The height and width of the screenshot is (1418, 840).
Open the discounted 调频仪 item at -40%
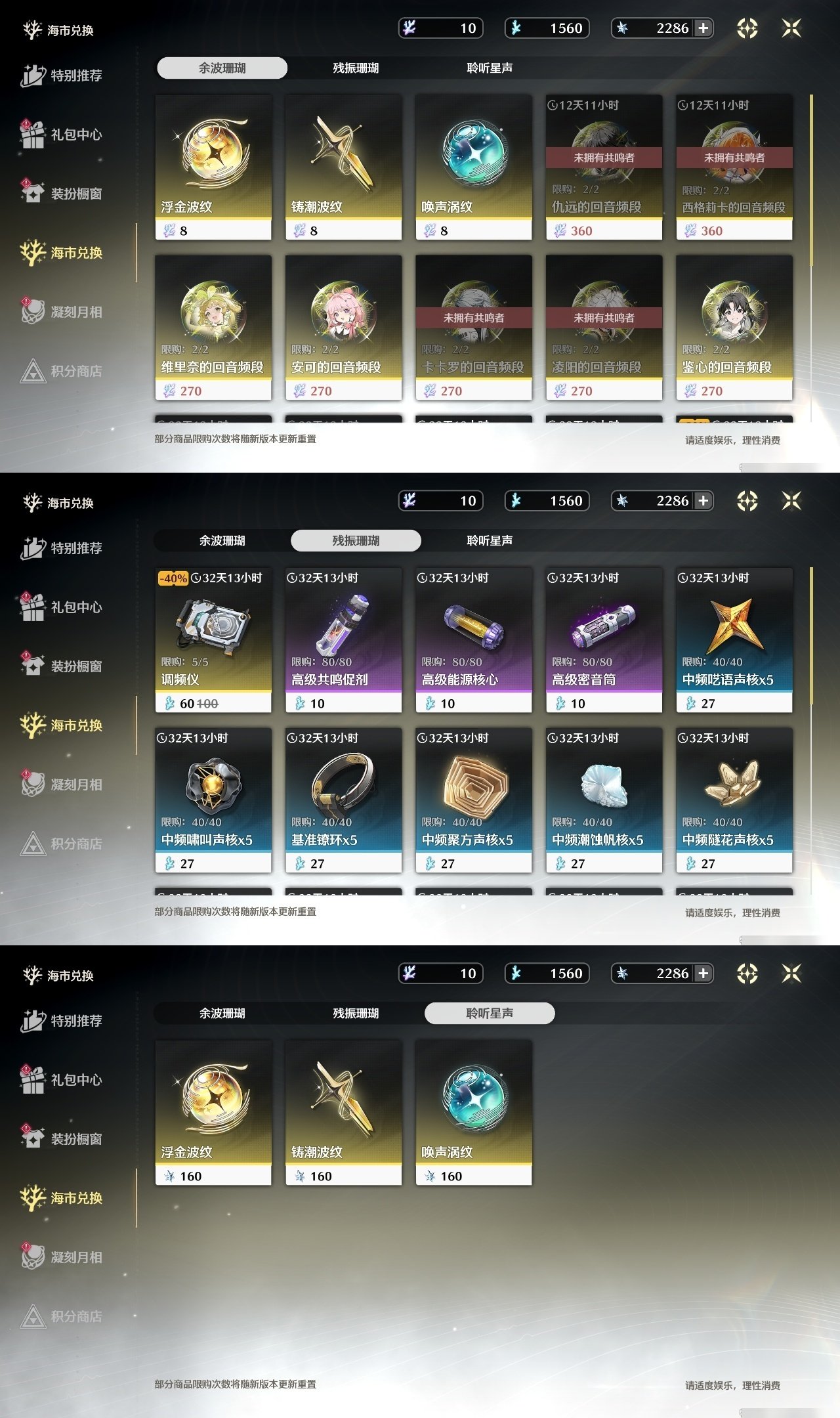coord(213,640)
